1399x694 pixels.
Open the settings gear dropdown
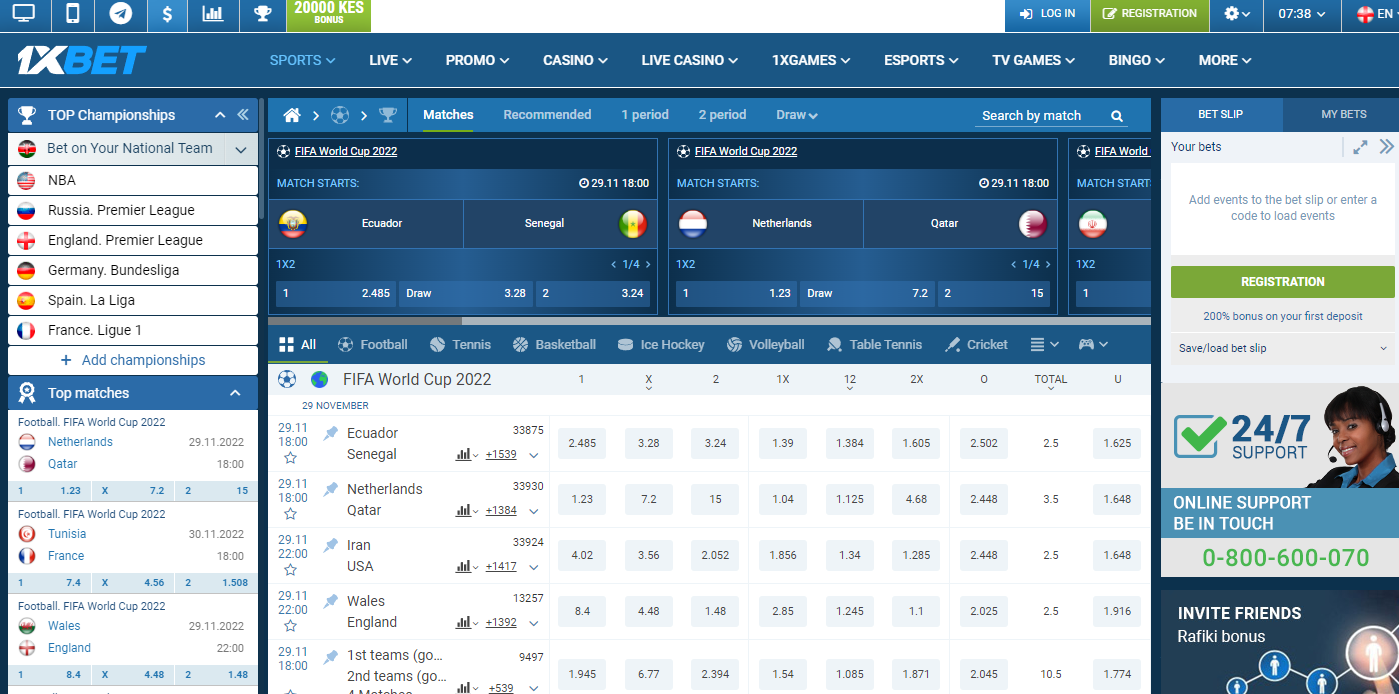pyautogui.click(x=1237, y=14)
